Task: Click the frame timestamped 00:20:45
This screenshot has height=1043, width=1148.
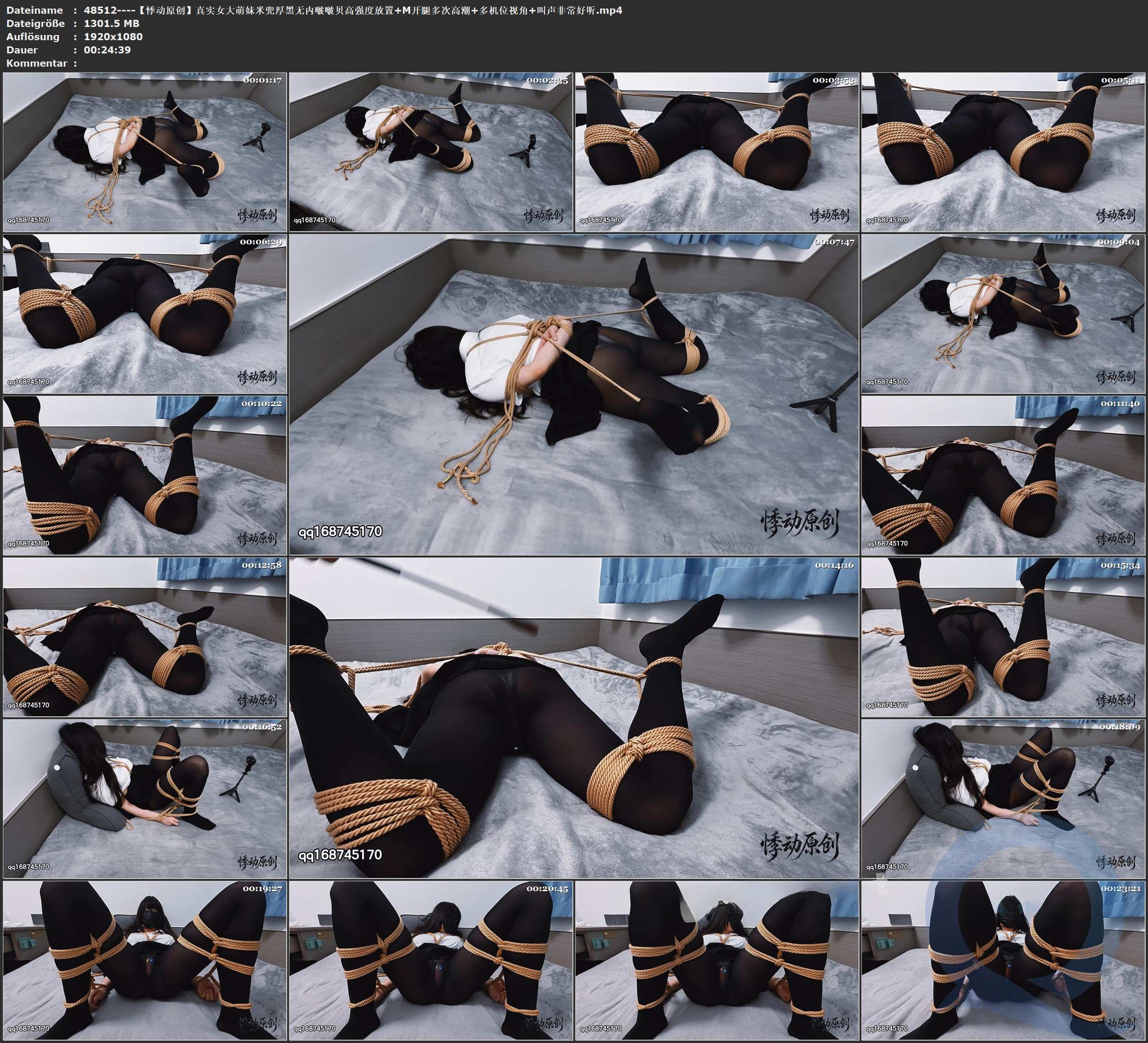Action: (430, 960)
